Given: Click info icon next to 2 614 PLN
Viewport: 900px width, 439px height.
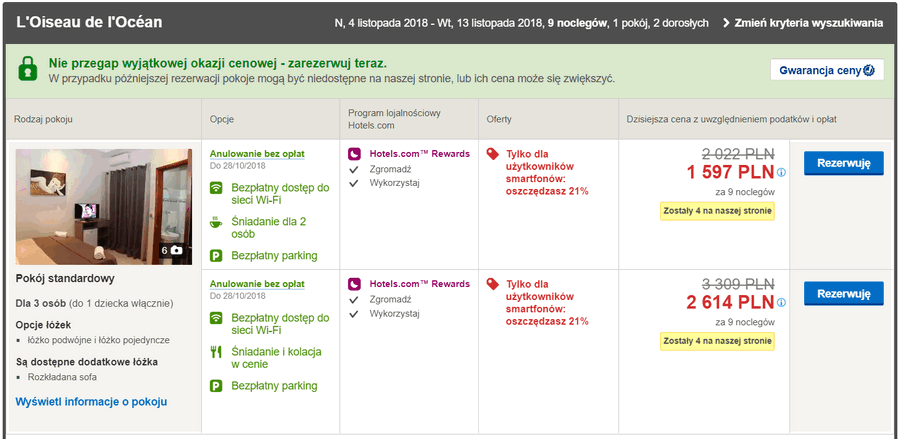Looking at the screenshot, I should (781, 302).
